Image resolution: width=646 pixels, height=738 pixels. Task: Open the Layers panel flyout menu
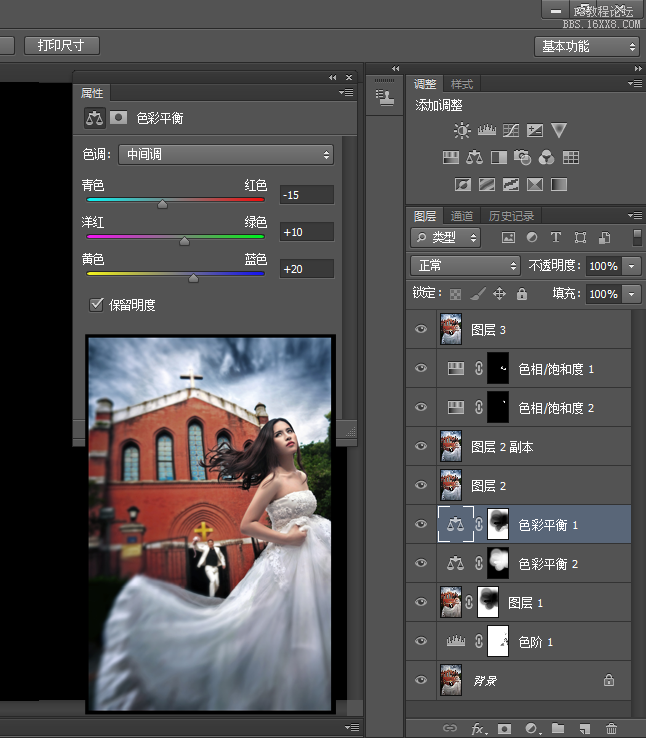[635, 216]
